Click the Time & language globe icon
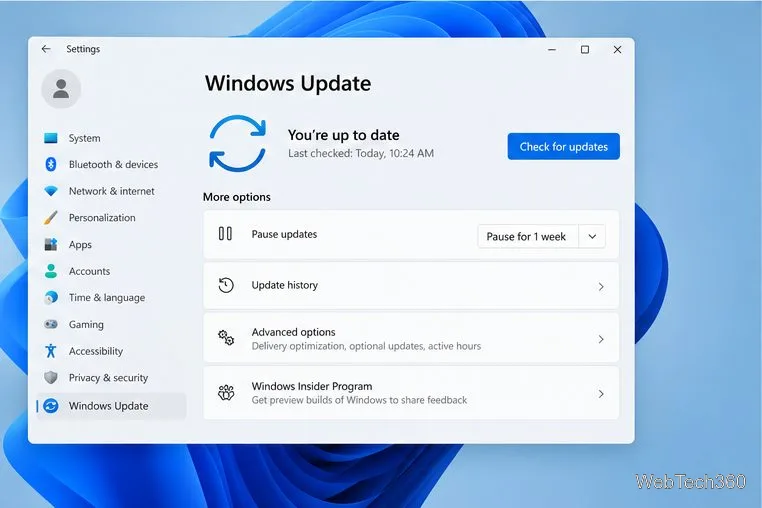The height and width of the screenshot is (508, 762). 51,298
